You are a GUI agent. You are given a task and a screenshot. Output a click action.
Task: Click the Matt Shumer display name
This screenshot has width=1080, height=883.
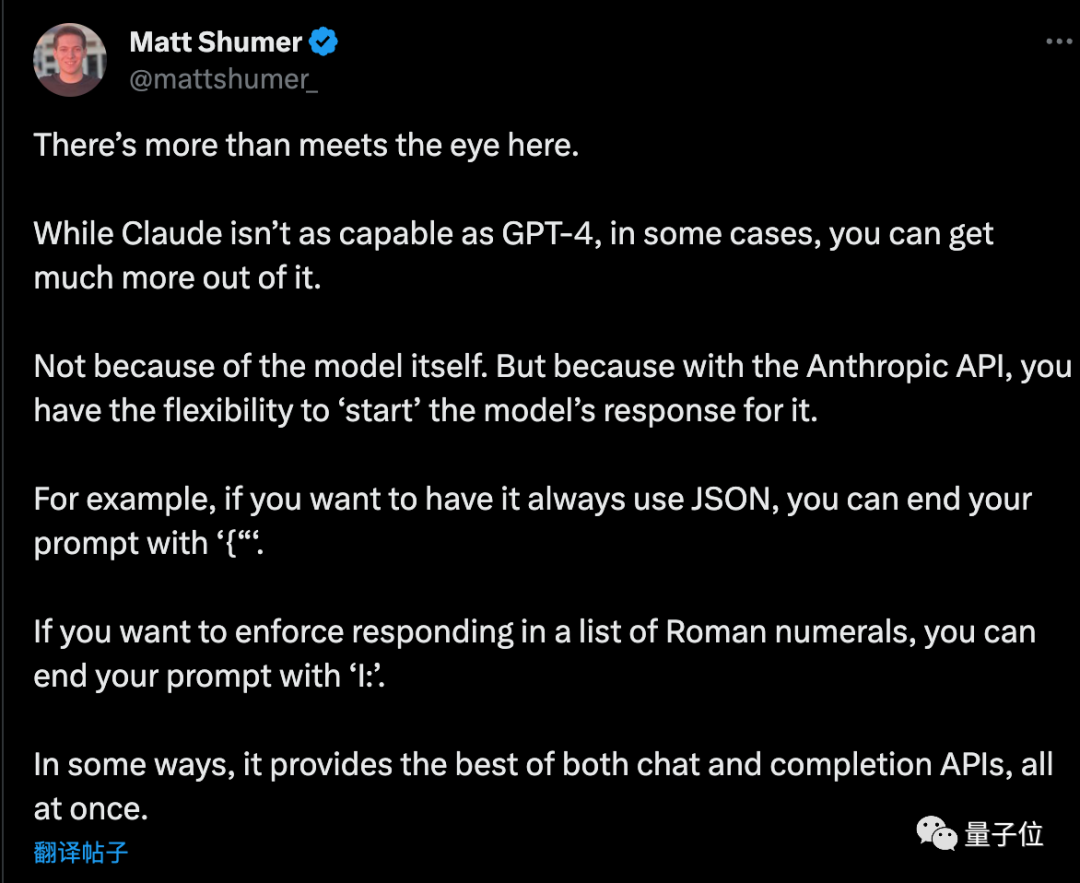click(x=216, y=42)
